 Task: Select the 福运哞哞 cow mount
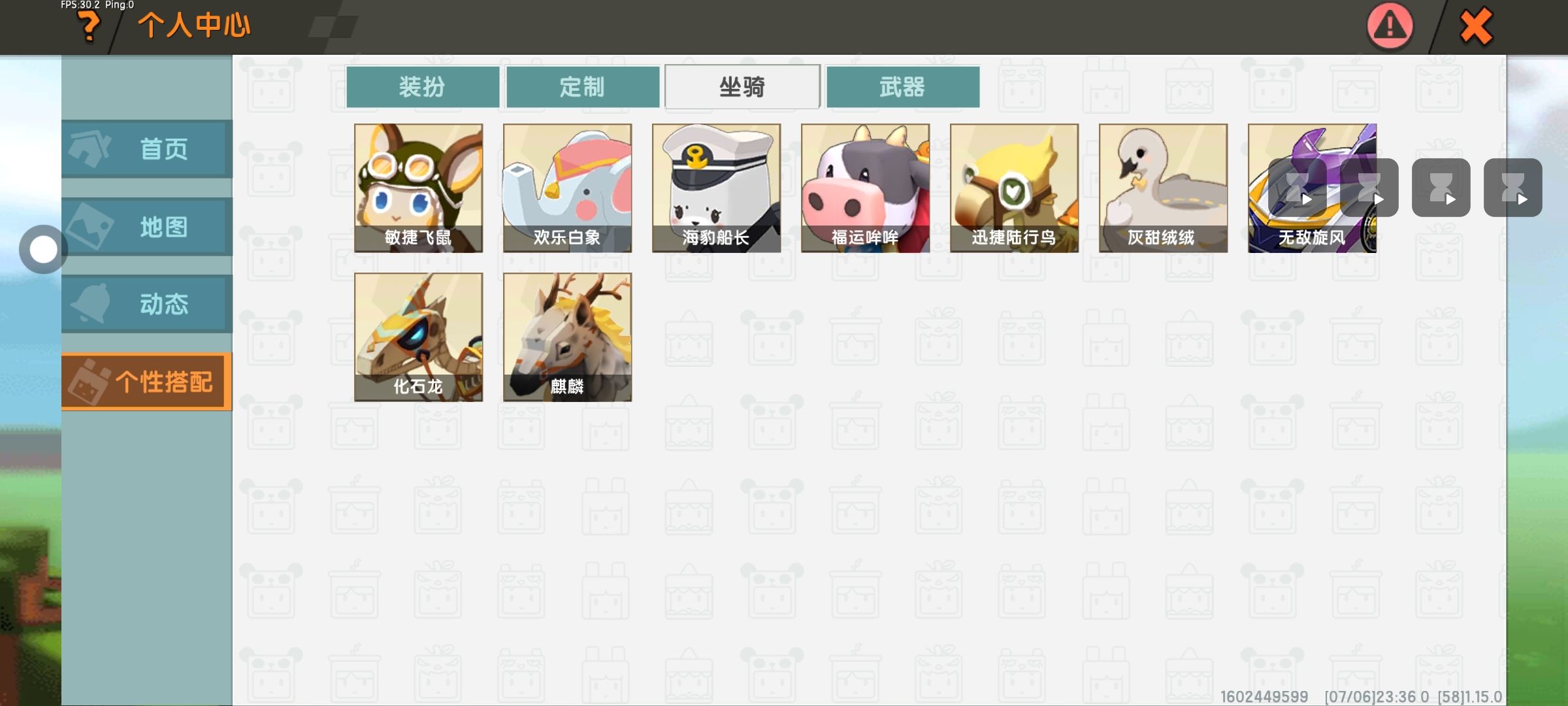[865, 188]
